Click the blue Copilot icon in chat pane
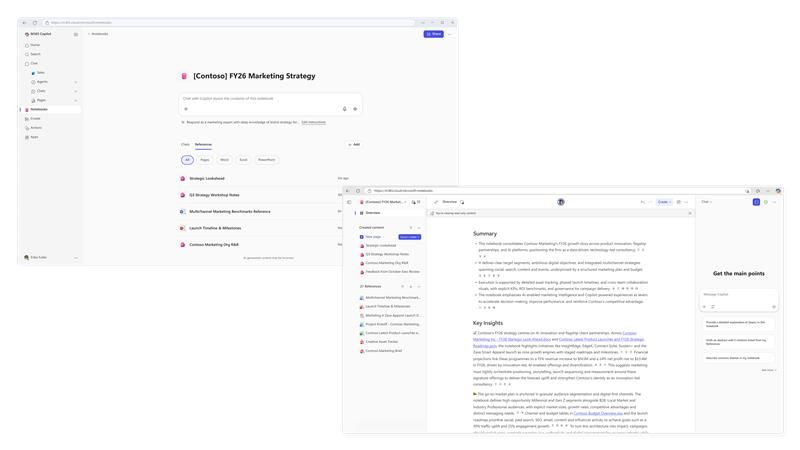Image resolution: width=800 pixels, height=450 pixels. [756, 202]
